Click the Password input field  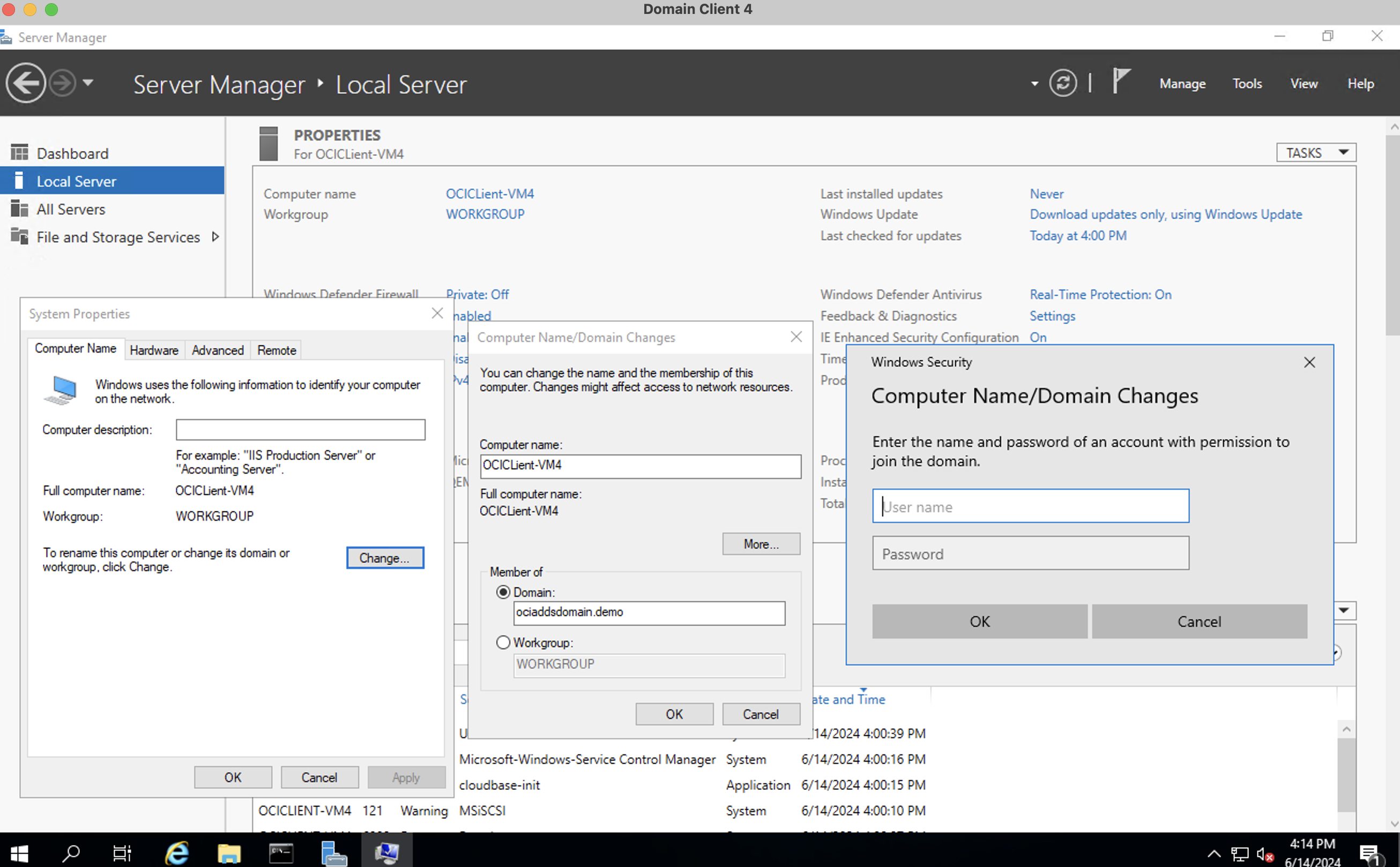pyautogui.click(x=1030, y=553)
